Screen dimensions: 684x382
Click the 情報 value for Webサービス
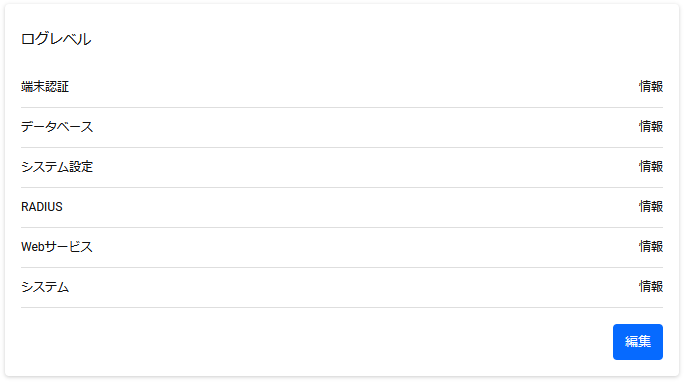tap(651, 247)
